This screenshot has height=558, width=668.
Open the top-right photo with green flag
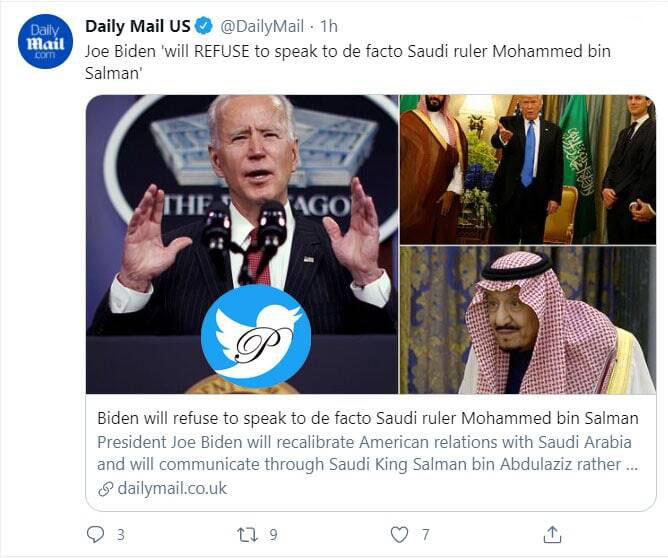click(x=527, y=169)
